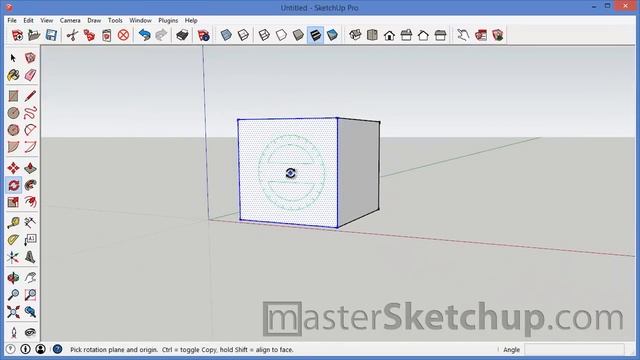Viewport: 640px width, 360px height.
Task: Select the Rectangle drawing tool
Action: pyautogui.click(x=13, y=96)
